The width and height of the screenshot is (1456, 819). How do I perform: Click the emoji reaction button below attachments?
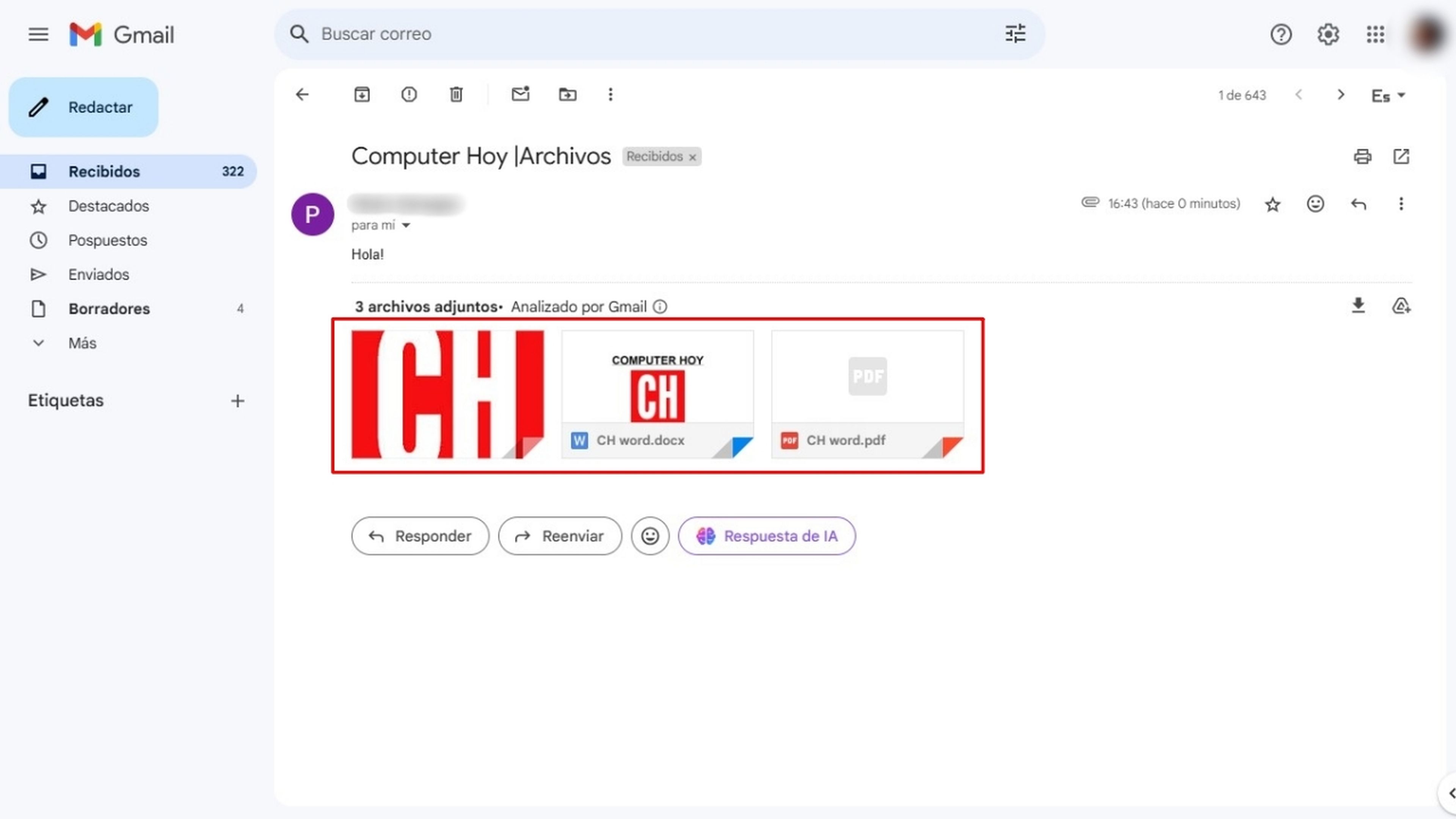(x=650, y=536)
